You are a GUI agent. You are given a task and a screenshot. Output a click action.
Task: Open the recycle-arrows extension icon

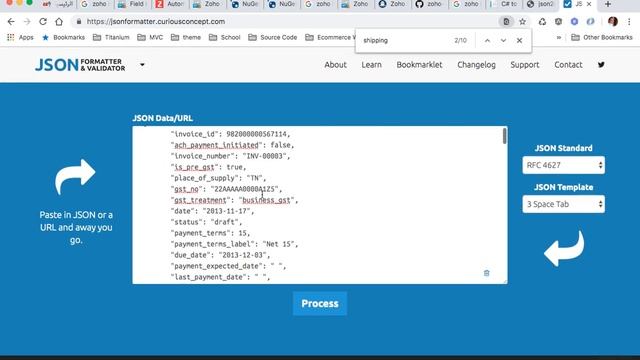pos(542,22)
